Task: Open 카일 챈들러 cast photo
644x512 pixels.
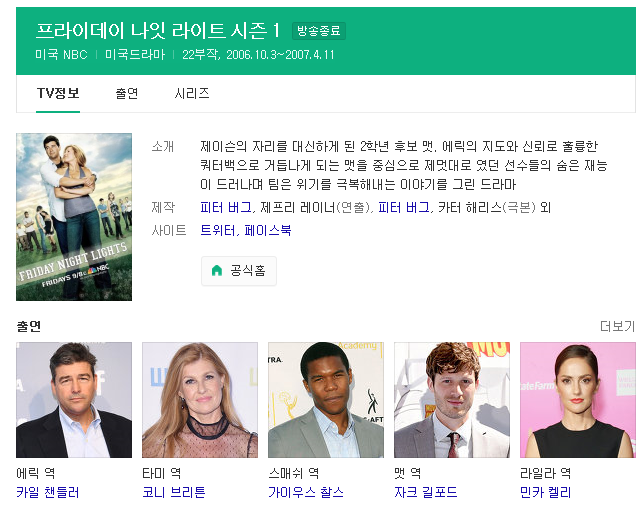Action: (74, 400)
